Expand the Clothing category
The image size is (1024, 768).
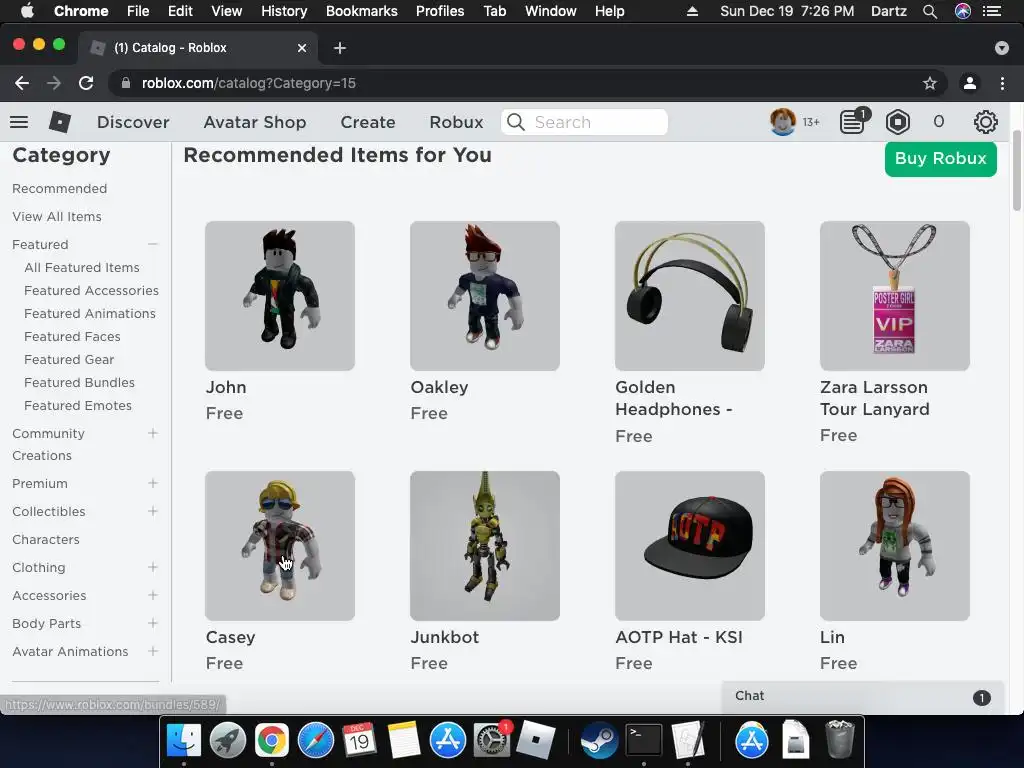(x=153, y=567)
